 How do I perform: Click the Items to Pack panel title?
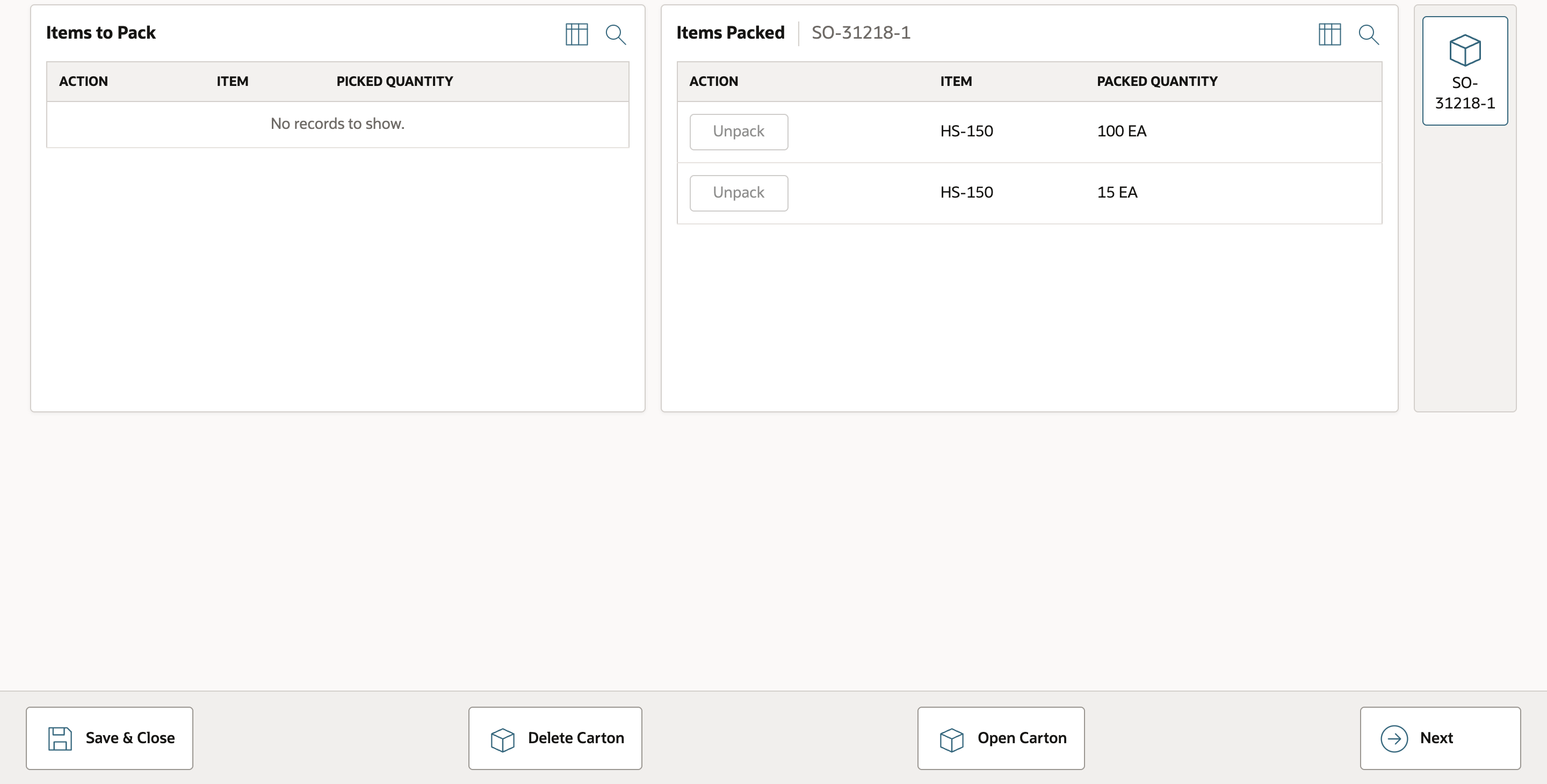point(101,32)
